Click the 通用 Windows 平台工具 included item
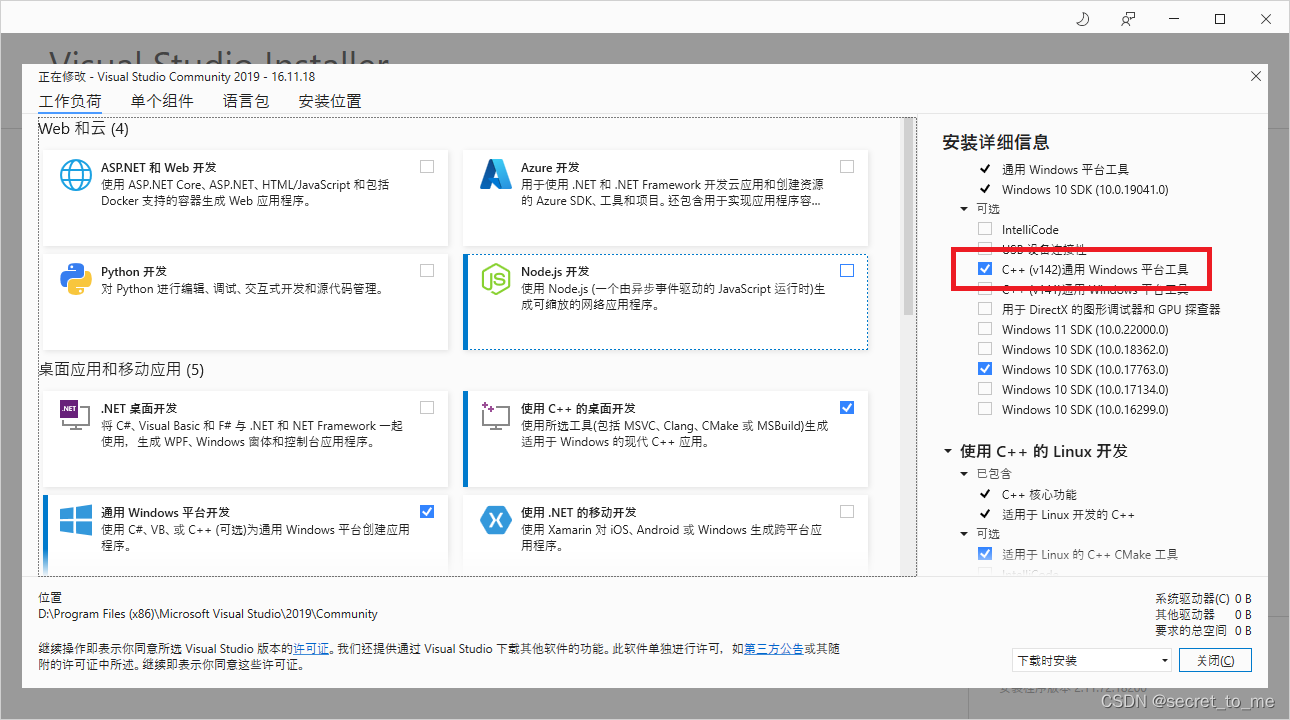1290x720 pixels. pyautogui.click(x=1065, y=169)
